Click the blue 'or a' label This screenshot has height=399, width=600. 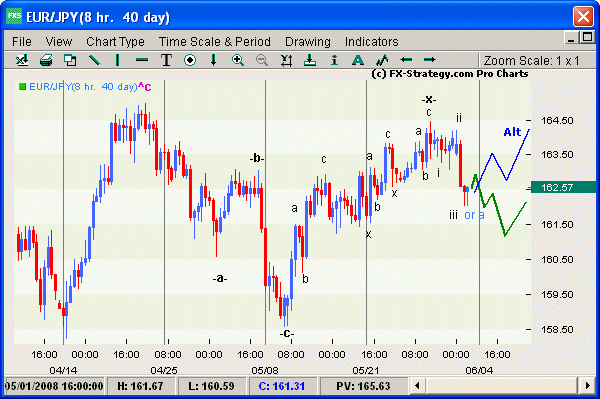coord(474,215)
